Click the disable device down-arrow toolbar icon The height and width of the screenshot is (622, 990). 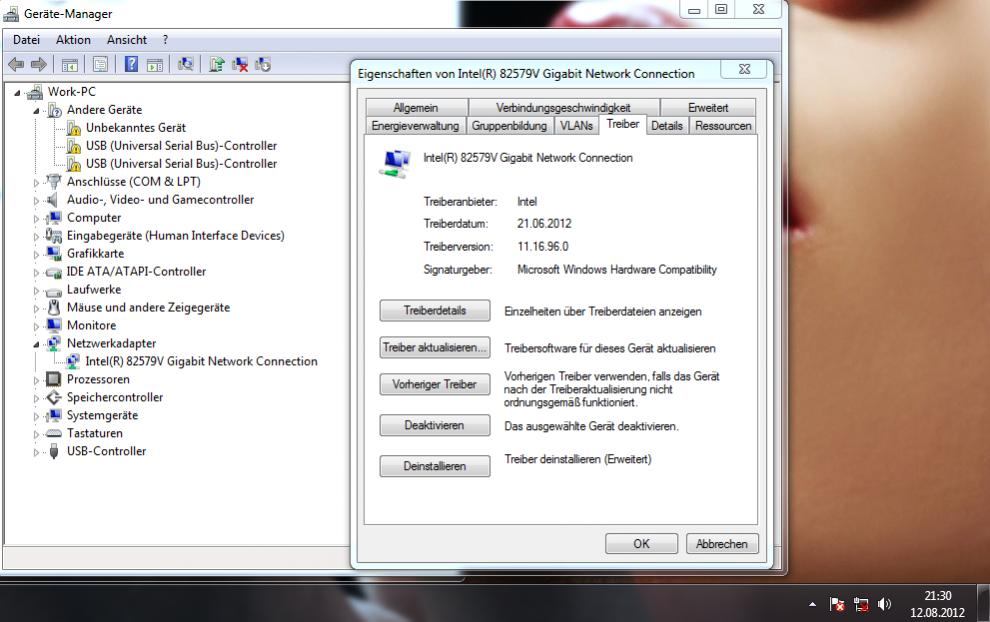pos(263,64)
